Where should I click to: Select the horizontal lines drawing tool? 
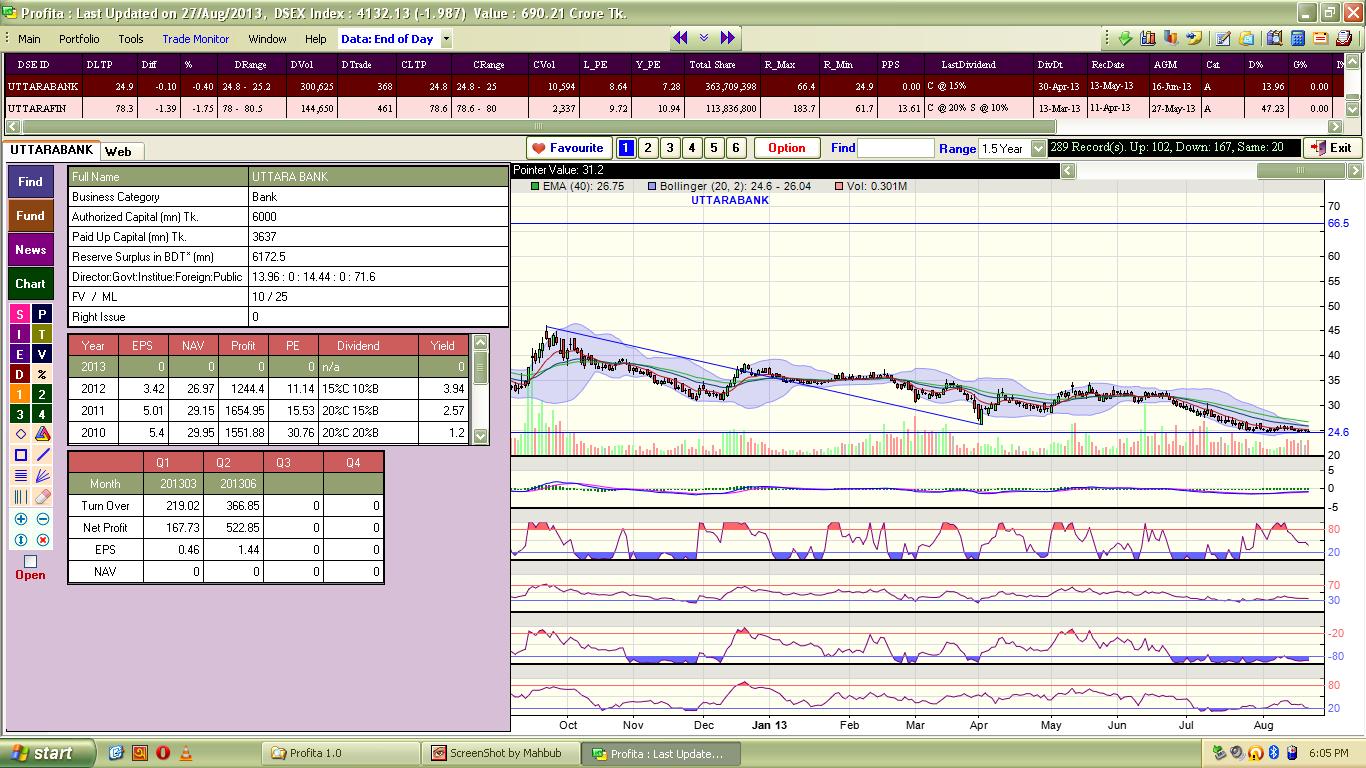click(20, 476)
